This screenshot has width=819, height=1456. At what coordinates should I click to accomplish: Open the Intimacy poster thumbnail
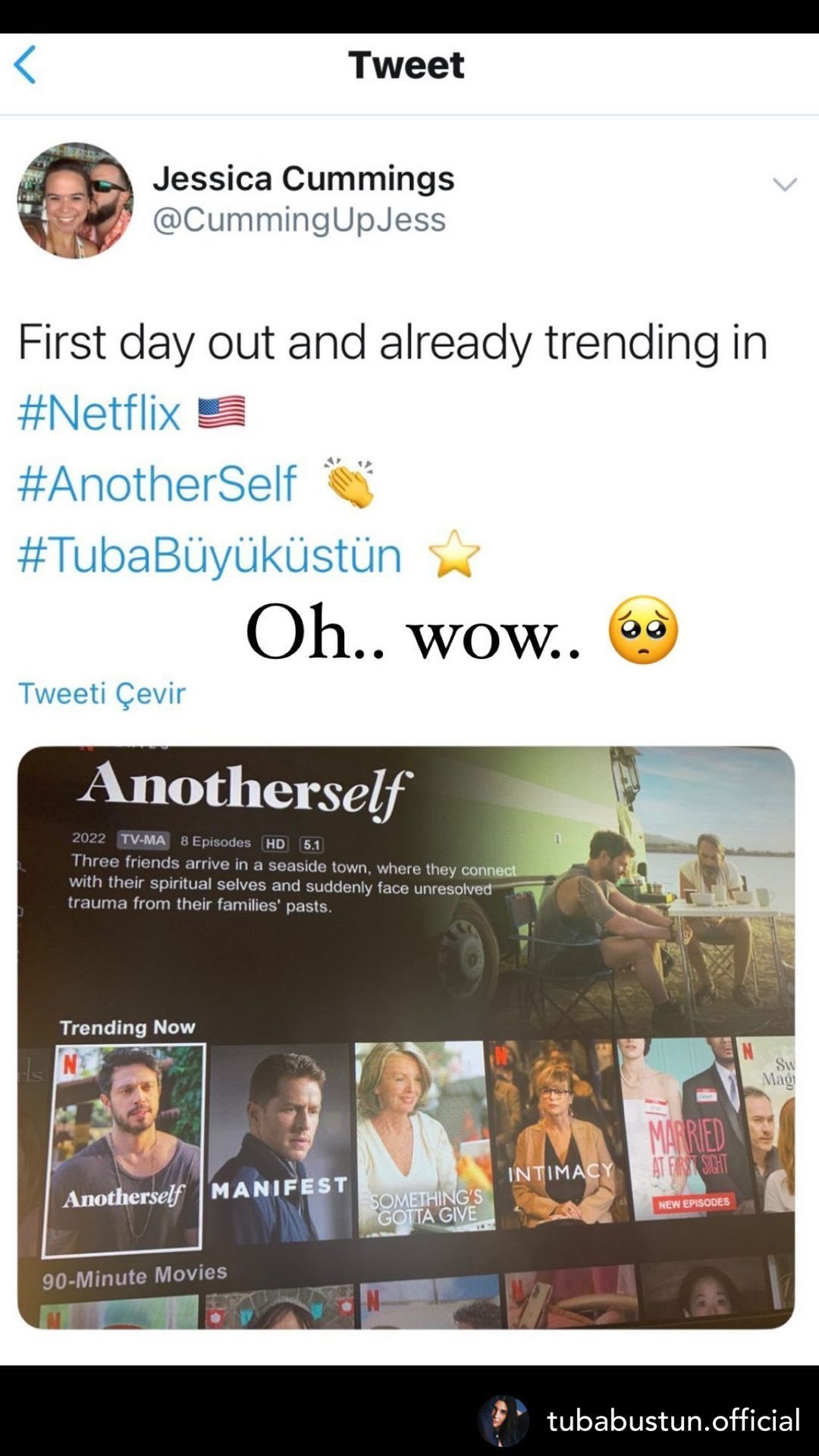[x=558, y=1134]
